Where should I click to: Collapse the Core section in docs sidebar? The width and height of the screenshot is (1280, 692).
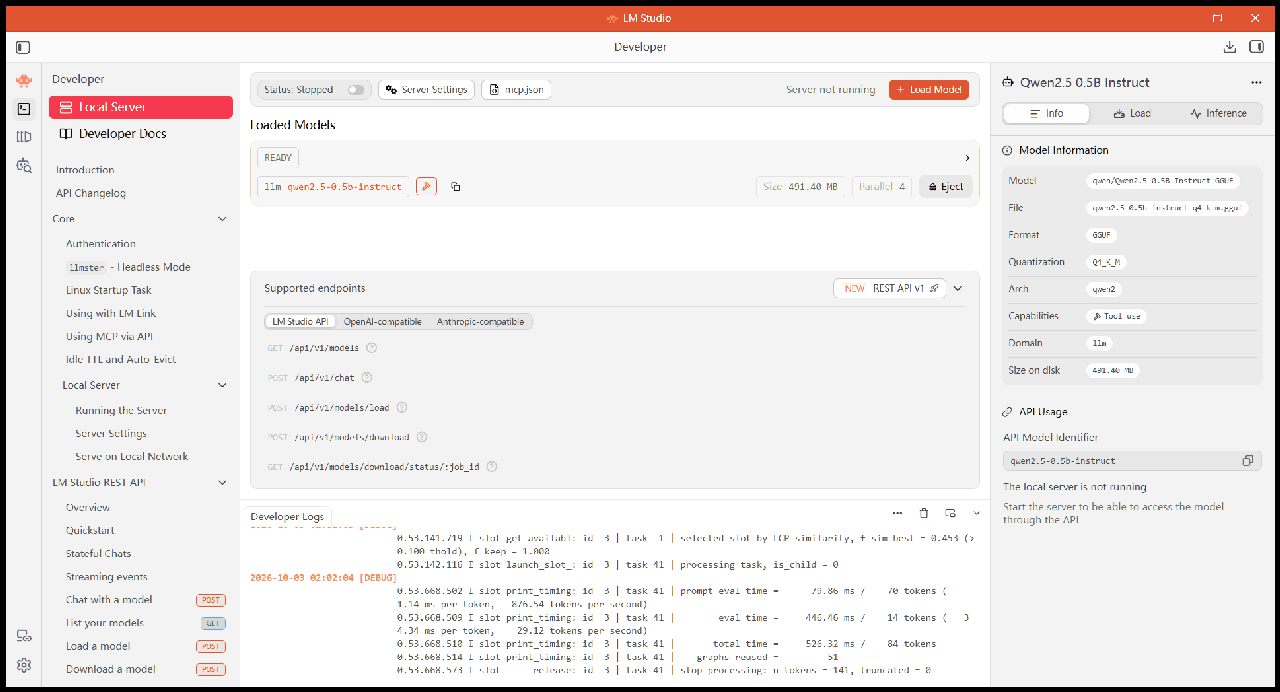(222, 219)
